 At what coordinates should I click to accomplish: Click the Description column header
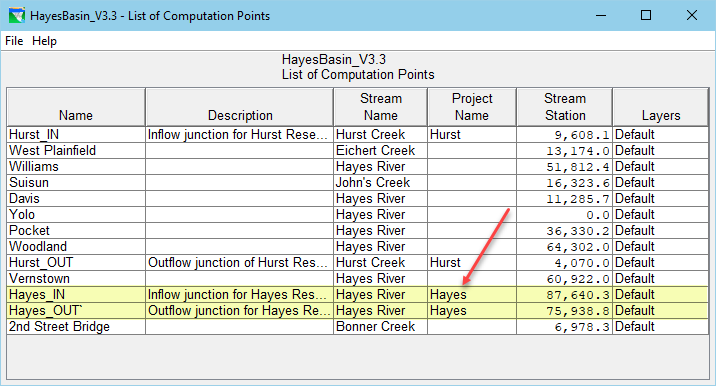tap(240, 107)
